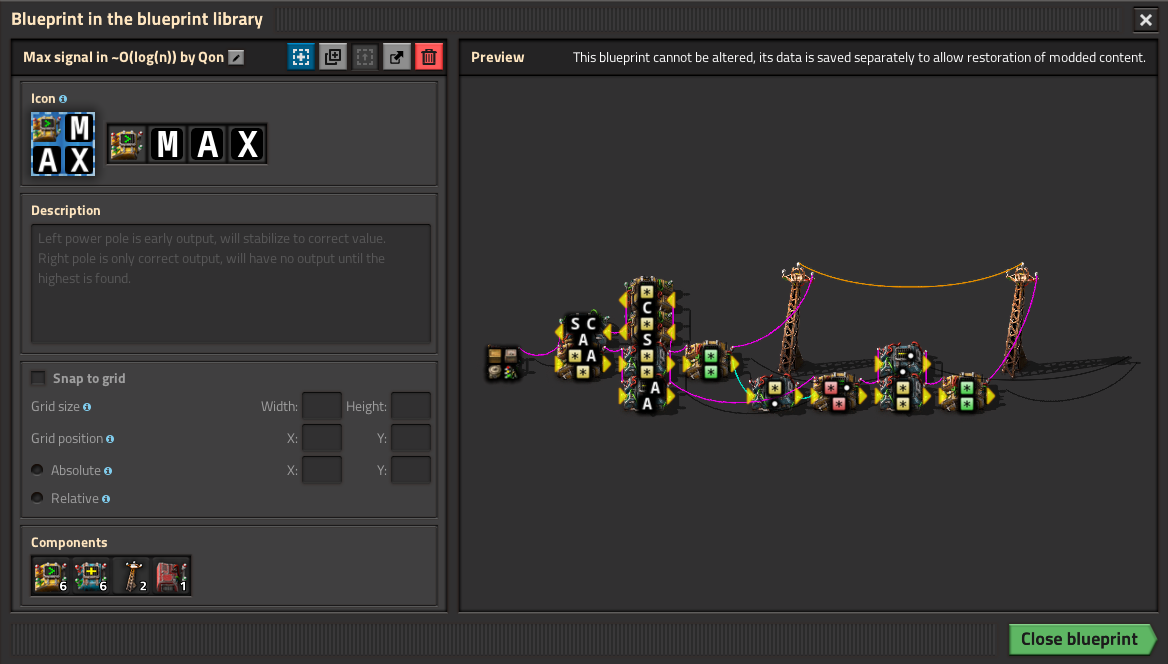The height and width of the screenshot is (664, 1168).
Task: Delete the blueprint with the red trash button
Action: pyautogui.click(x=429, y=57)
